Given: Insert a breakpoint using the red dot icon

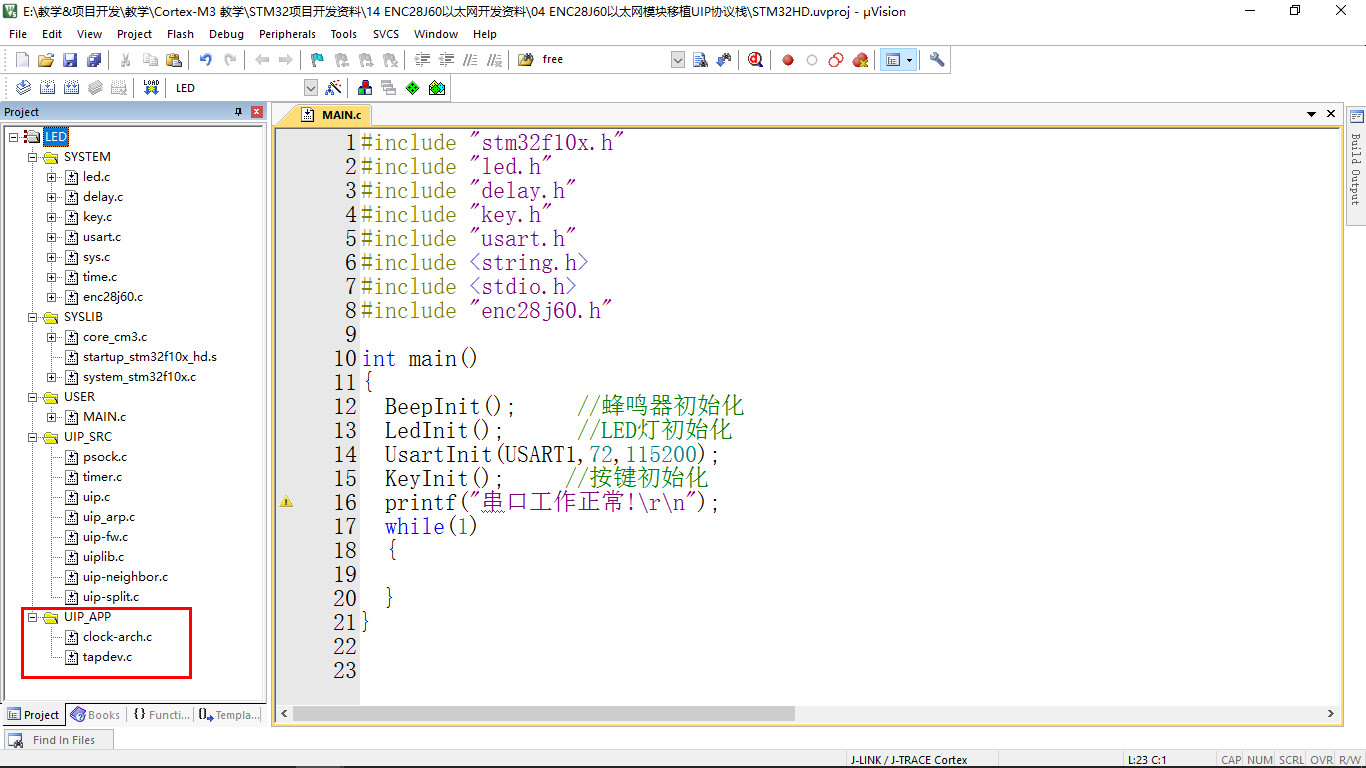Looking at the screenshot, I should (788, 60).
